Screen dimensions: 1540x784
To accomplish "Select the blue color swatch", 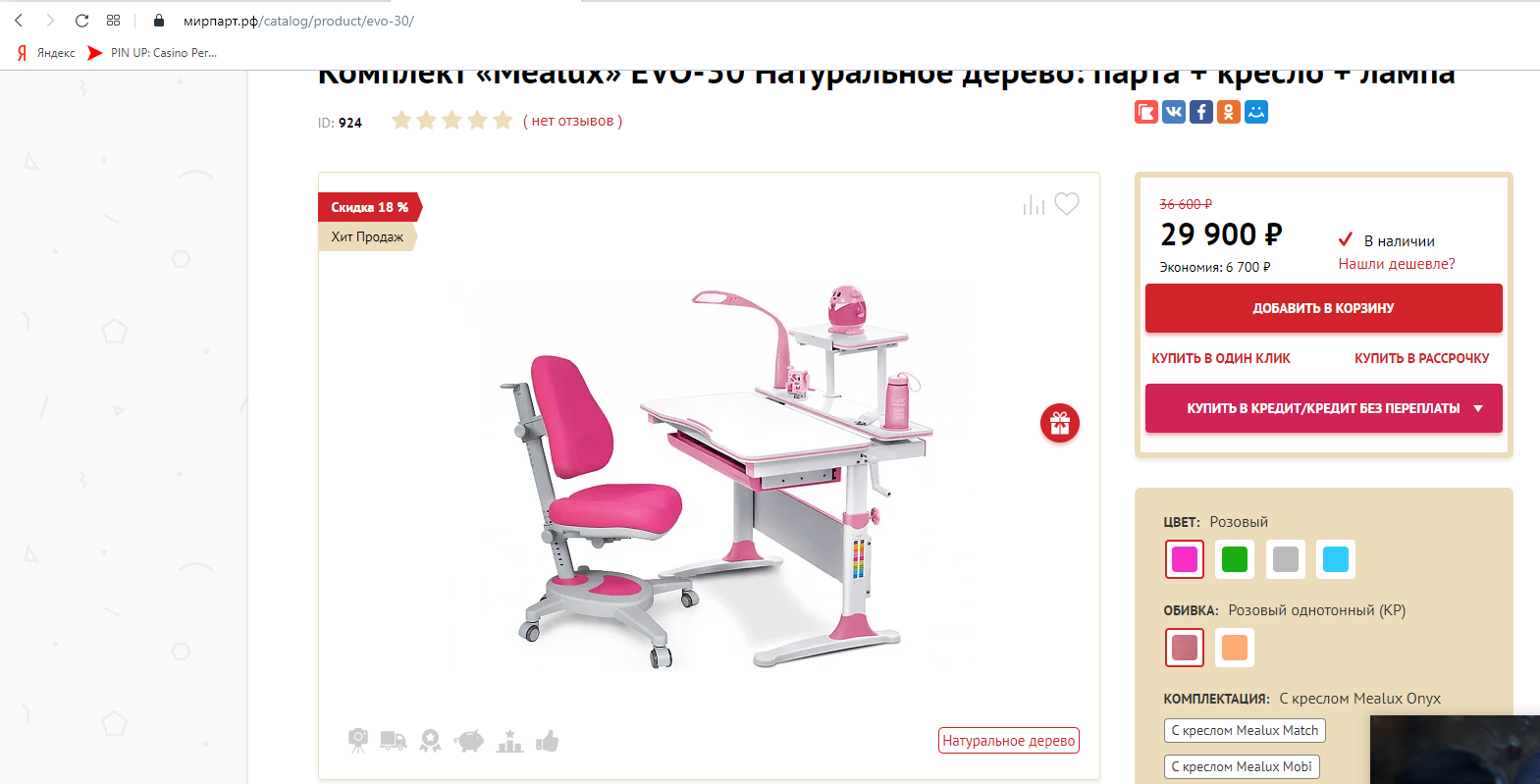I will click(x=1336, y=559).
